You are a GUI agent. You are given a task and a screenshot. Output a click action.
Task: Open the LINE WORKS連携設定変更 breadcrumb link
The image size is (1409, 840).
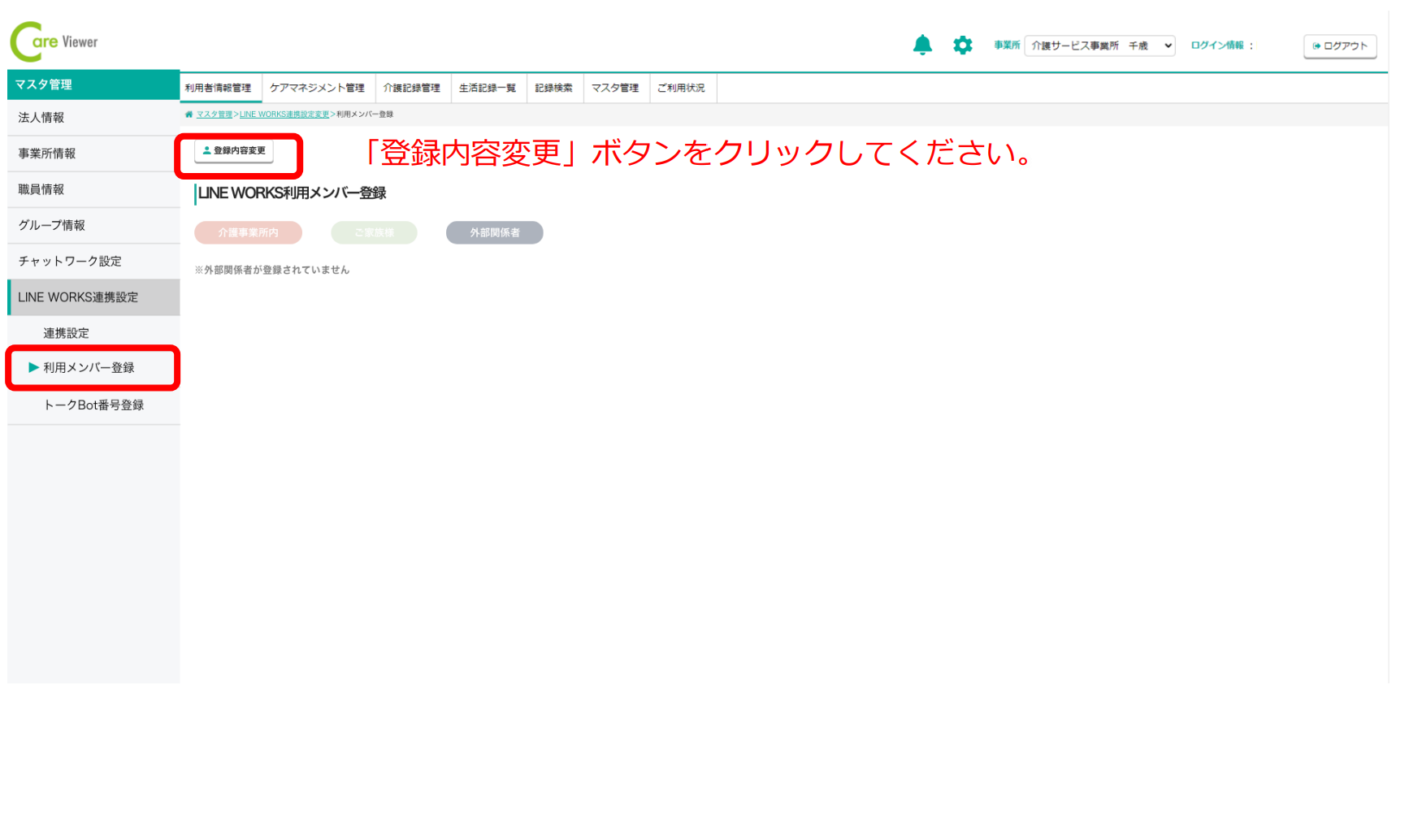283,114
